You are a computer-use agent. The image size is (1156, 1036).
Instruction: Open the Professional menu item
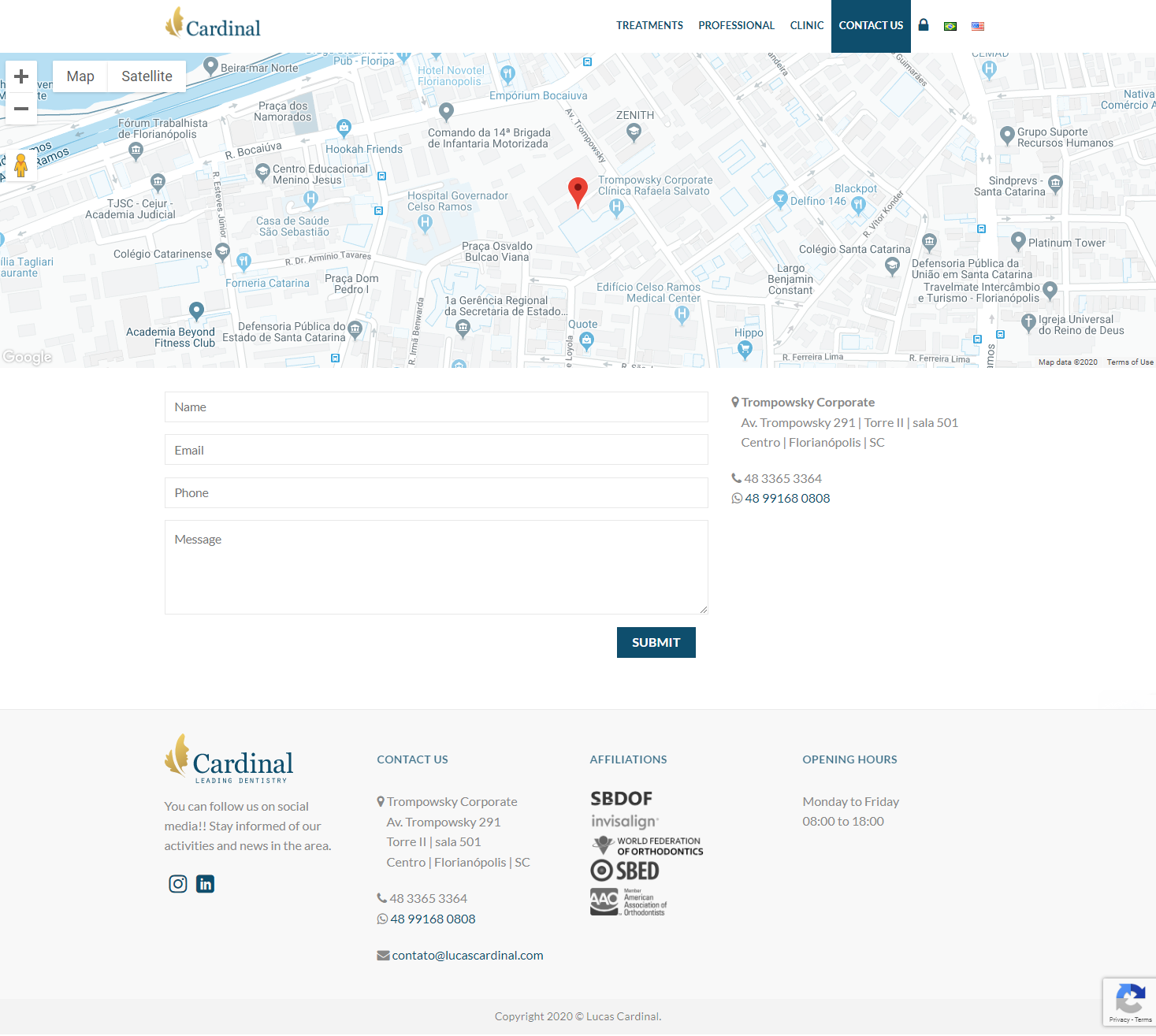(736, 25)
